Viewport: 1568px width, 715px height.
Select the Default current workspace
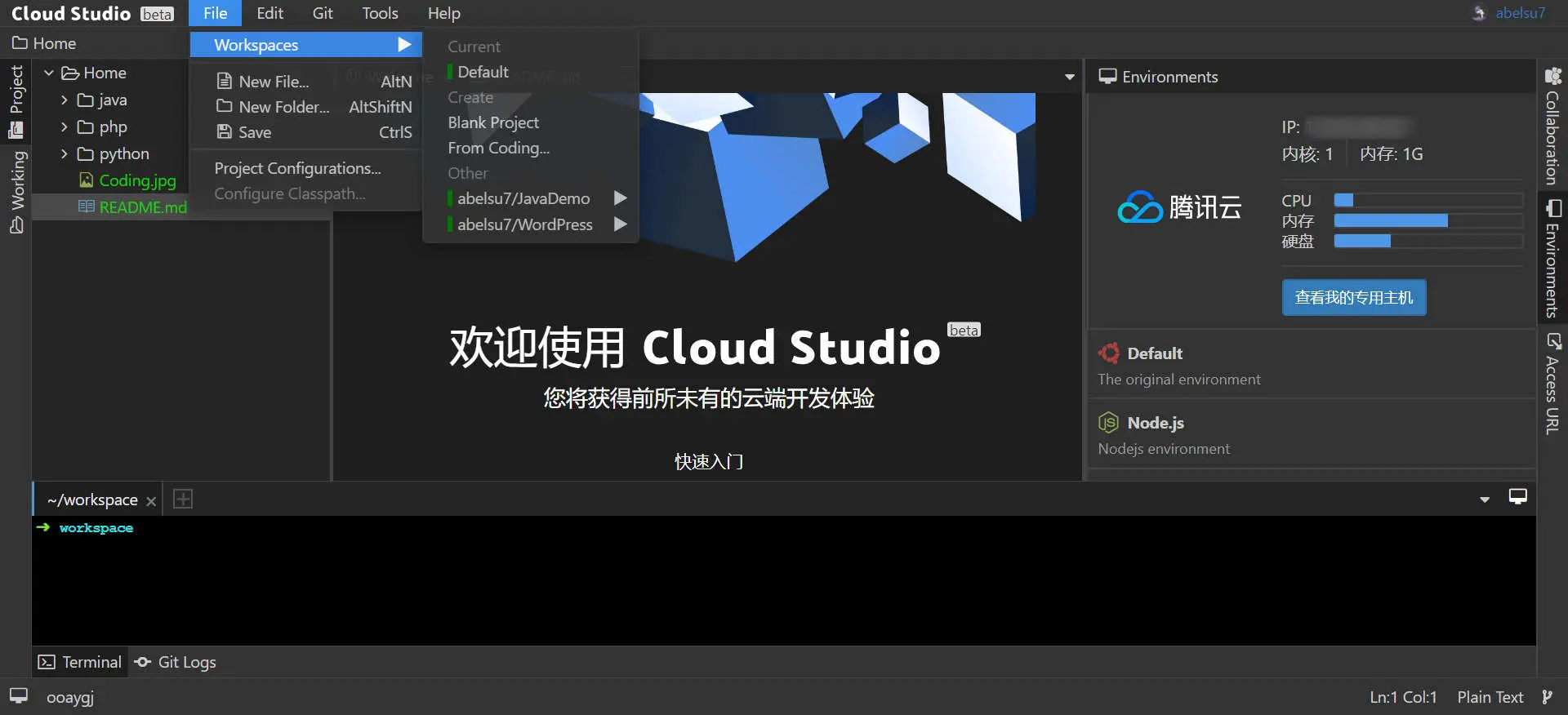483,72
